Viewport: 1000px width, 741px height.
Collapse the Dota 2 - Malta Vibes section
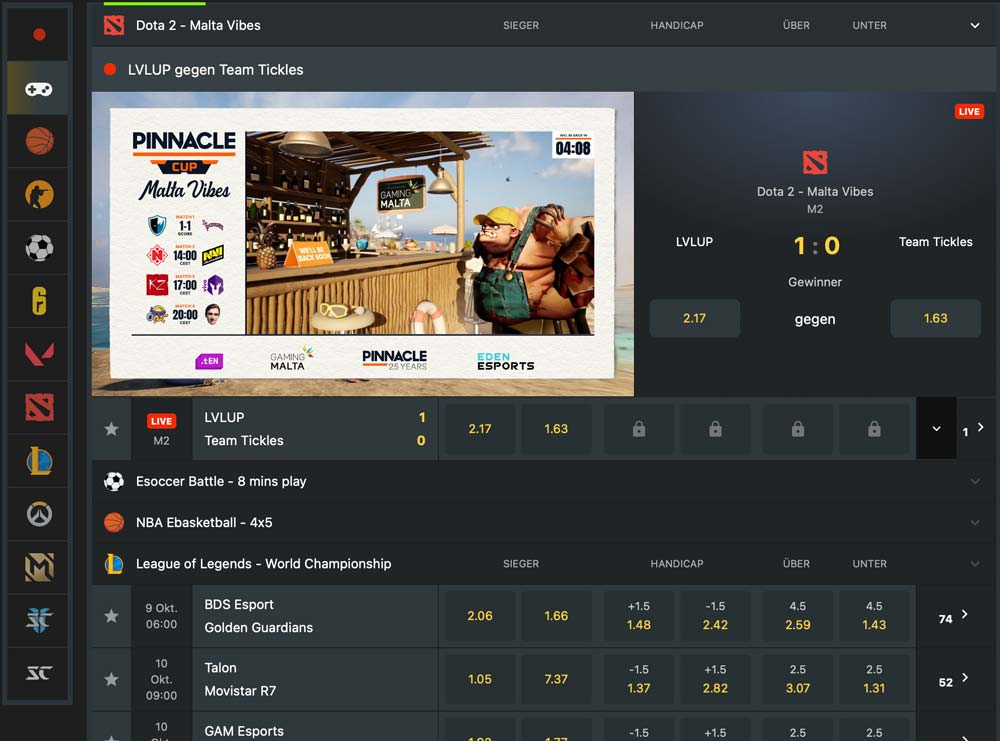tap(974, 25)
